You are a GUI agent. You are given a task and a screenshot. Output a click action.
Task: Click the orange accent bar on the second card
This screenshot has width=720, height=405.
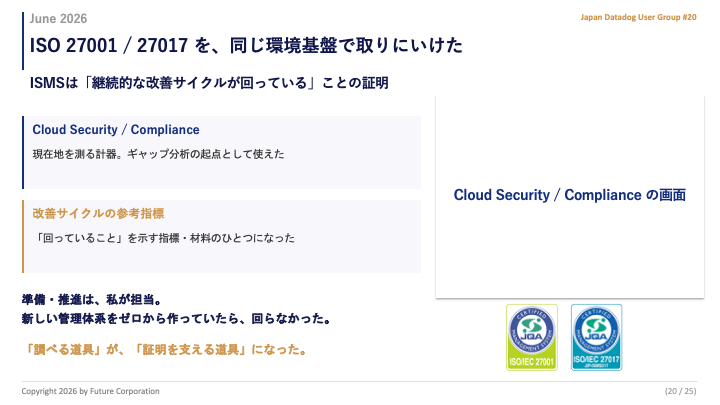pyautogui.click(x=23, y=236)
